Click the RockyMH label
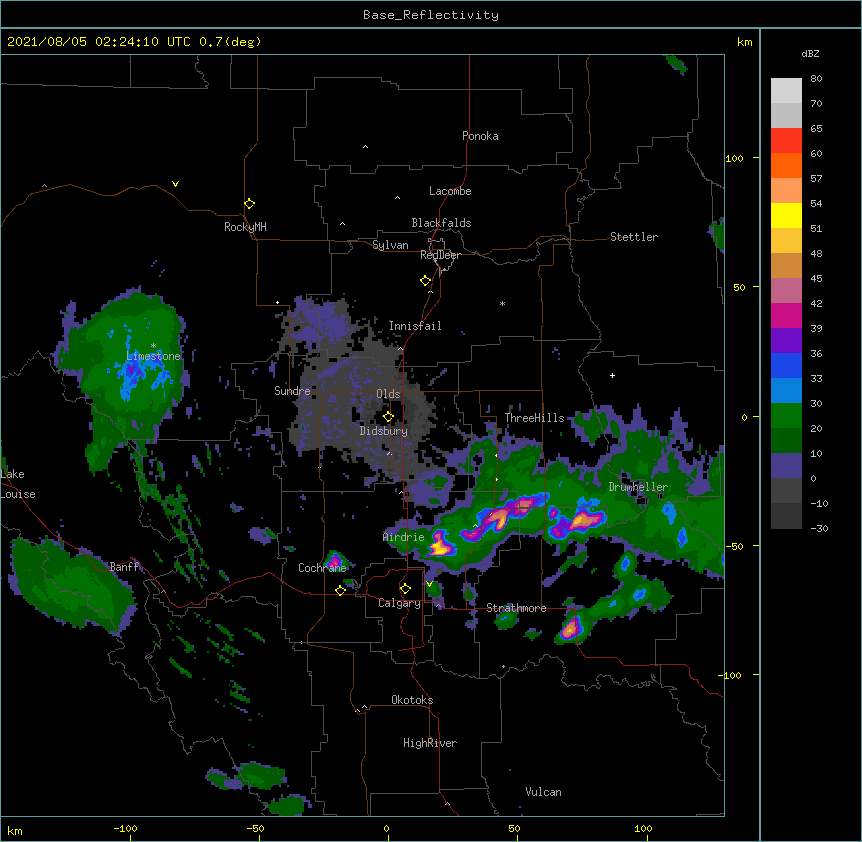This screenshot has width=862, height=842. click(x=245, y=227)
